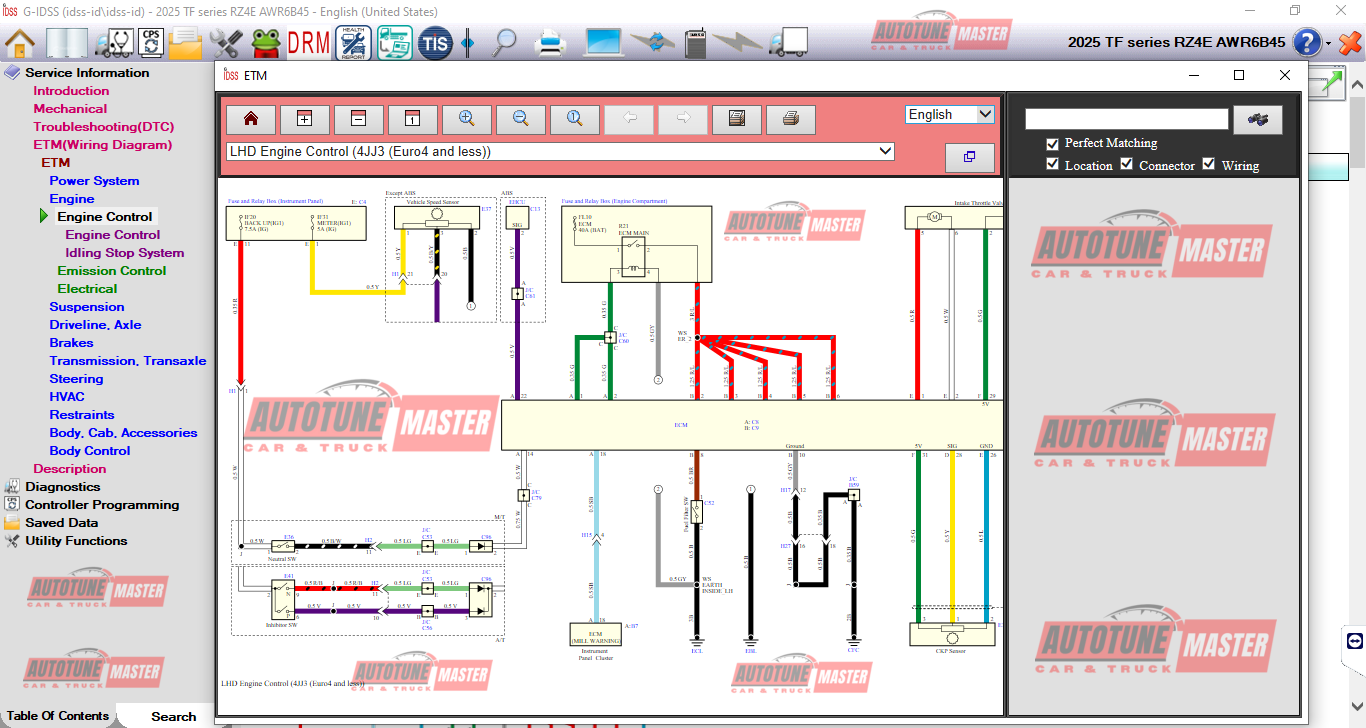The width and height of the screenshot is (1366, 728).
Task: Print the wiring diagram from ETM toolbar
Action: pyautogui.click(x=791, y=119)
